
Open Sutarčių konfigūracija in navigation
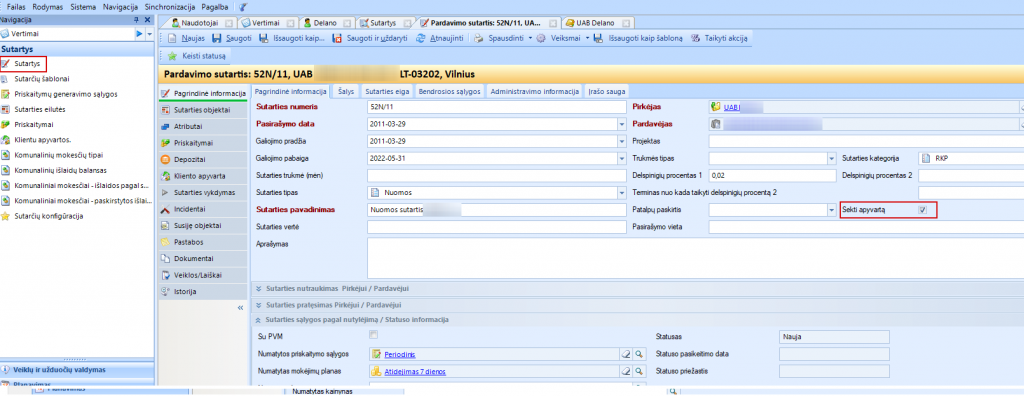pos(49,217)
